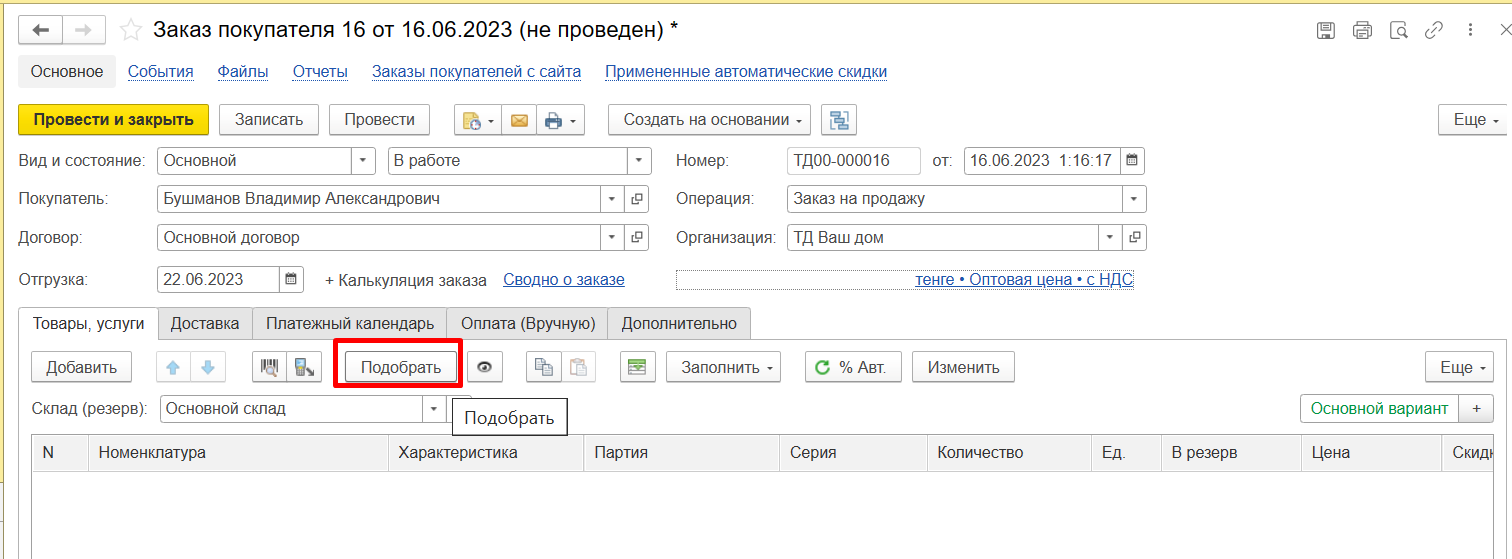Switch to the Доставка tab
The height and width of the screenshot is (559, 1512).
tap(204, 323)
